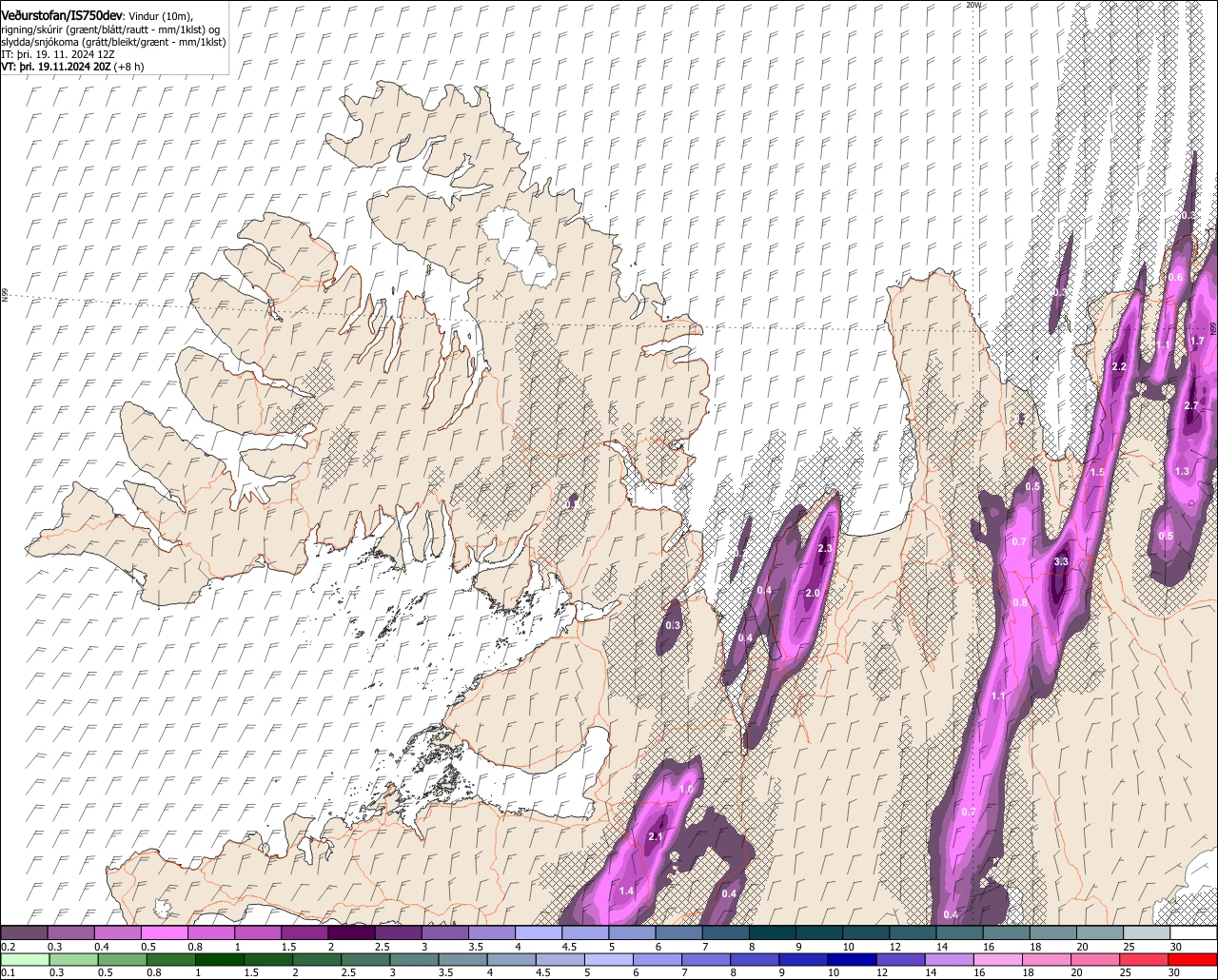
Task: Click the 1.3 precipitation value on the map
Action: pos(1182,472)
